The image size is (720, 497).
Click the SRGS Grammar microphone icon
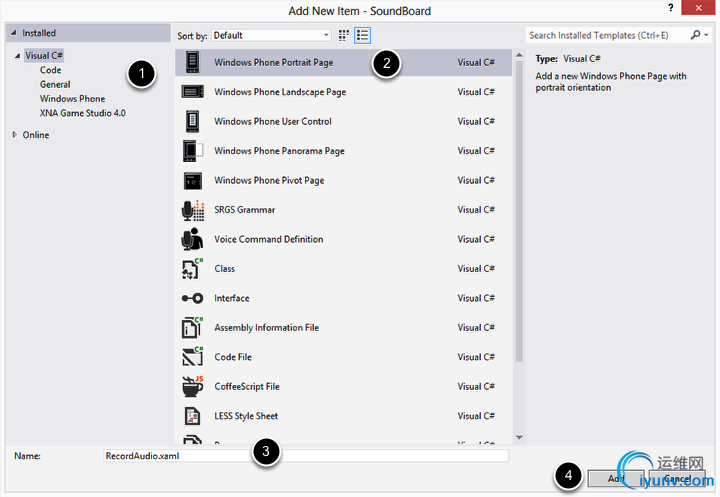coord(192,210)
